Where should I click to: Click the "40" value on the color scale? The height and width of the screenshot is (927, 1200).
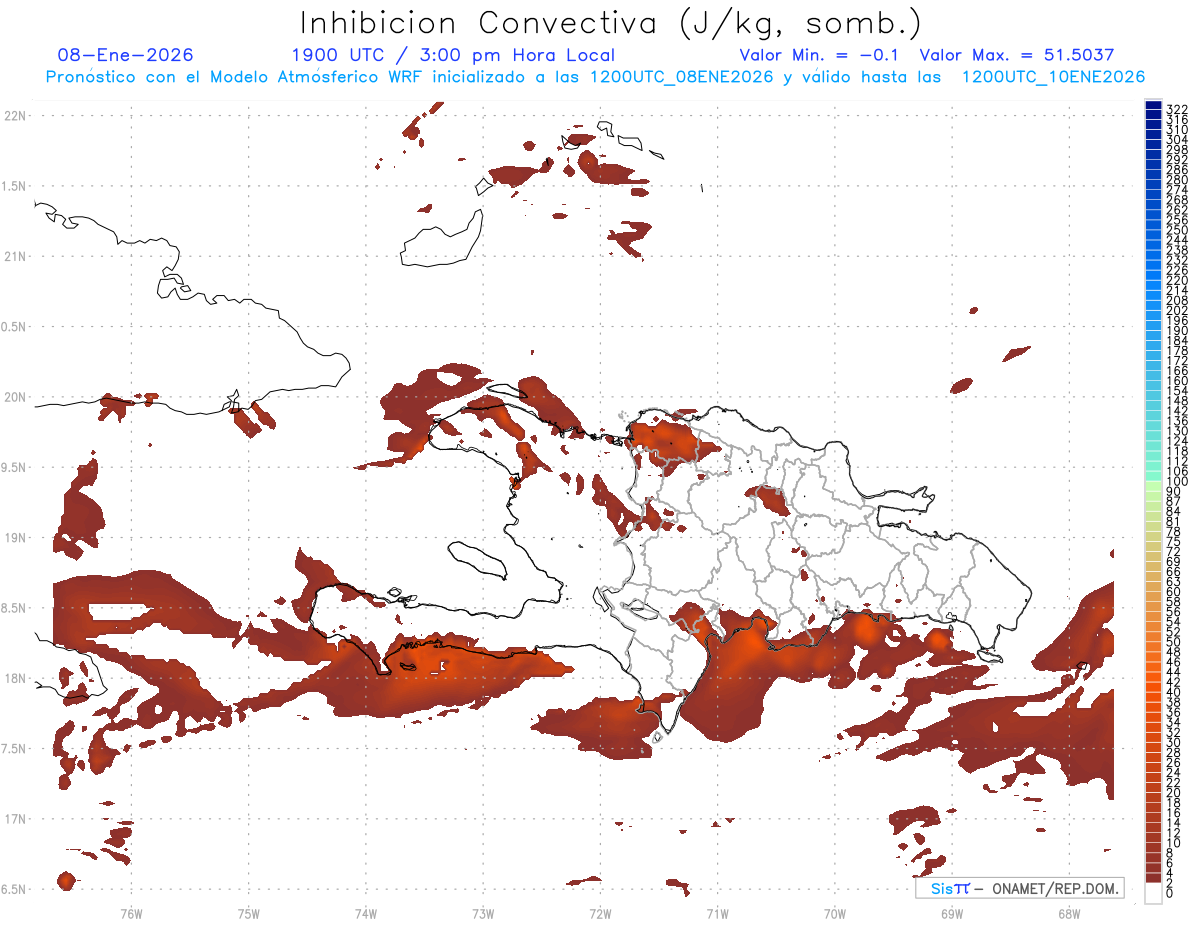click(1174, 692)
